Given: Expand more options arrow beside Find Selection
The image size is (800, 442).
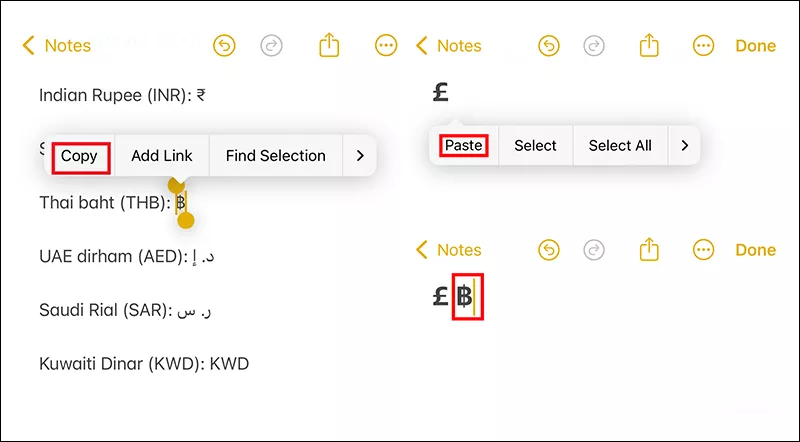Looking at the screenshot, I should coord(360,156).
